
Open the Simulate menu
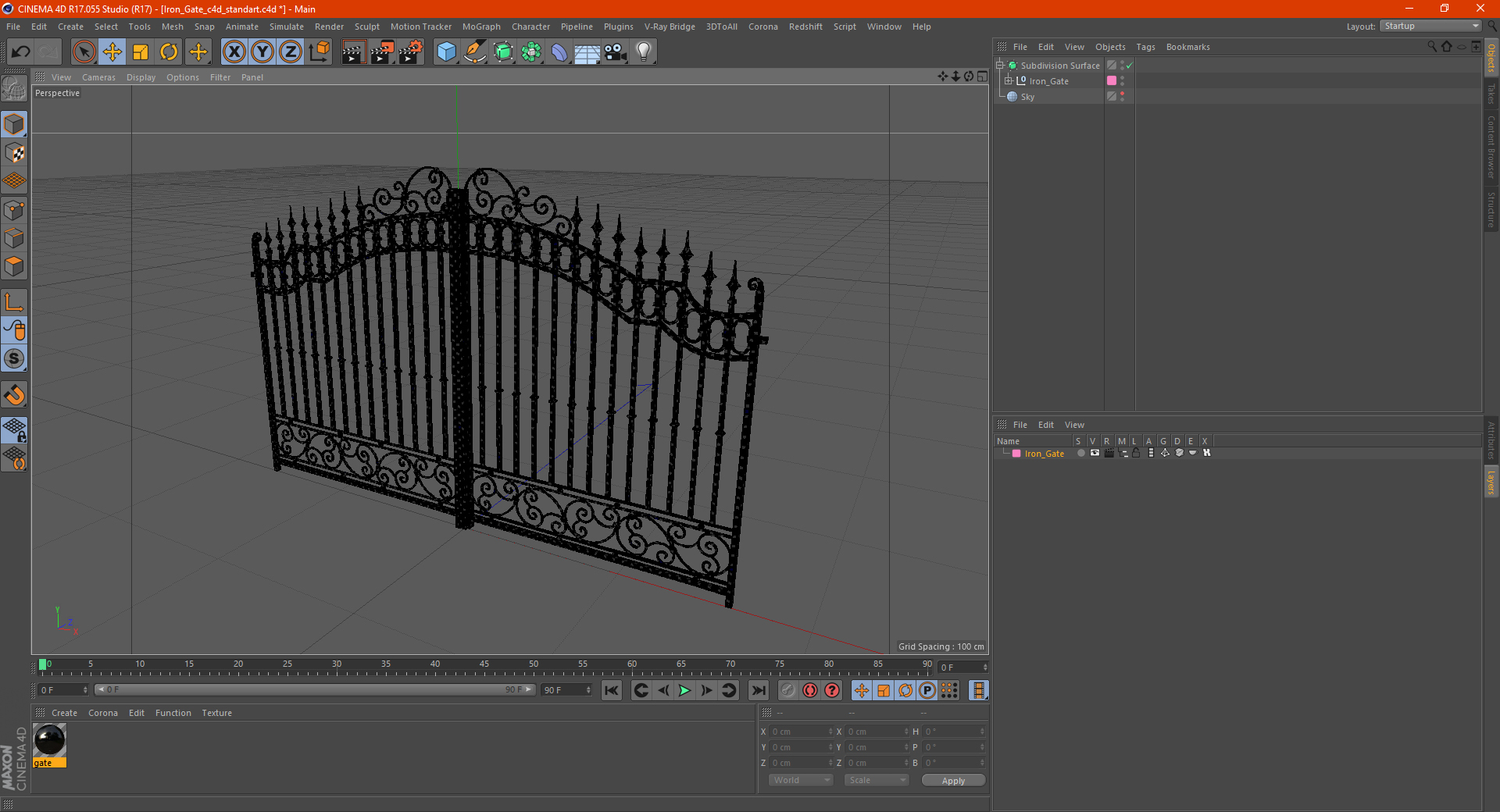point(287,27)
